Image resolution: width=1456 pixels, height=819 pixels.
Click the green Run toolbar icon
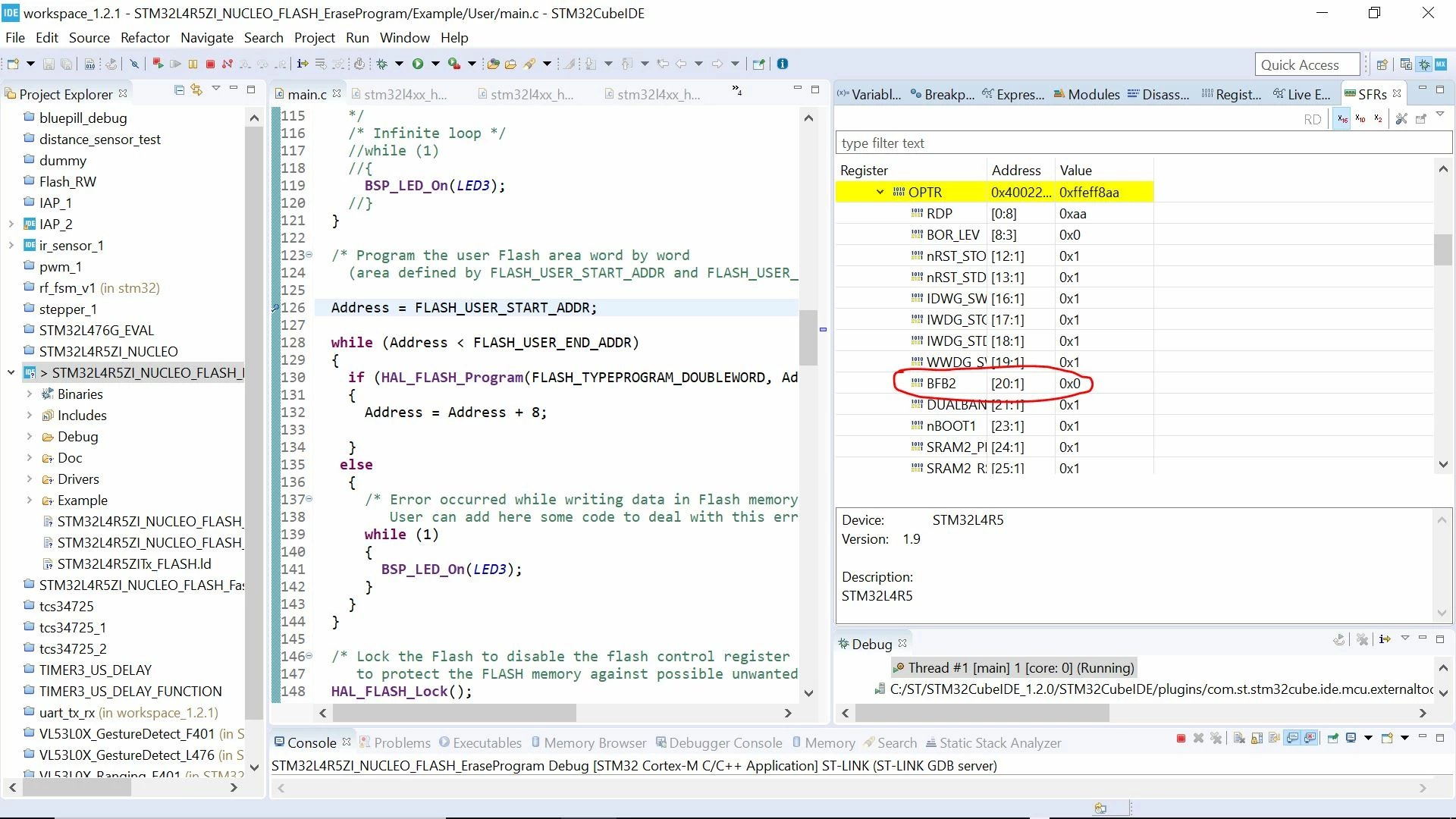click(x=418, y=64)
